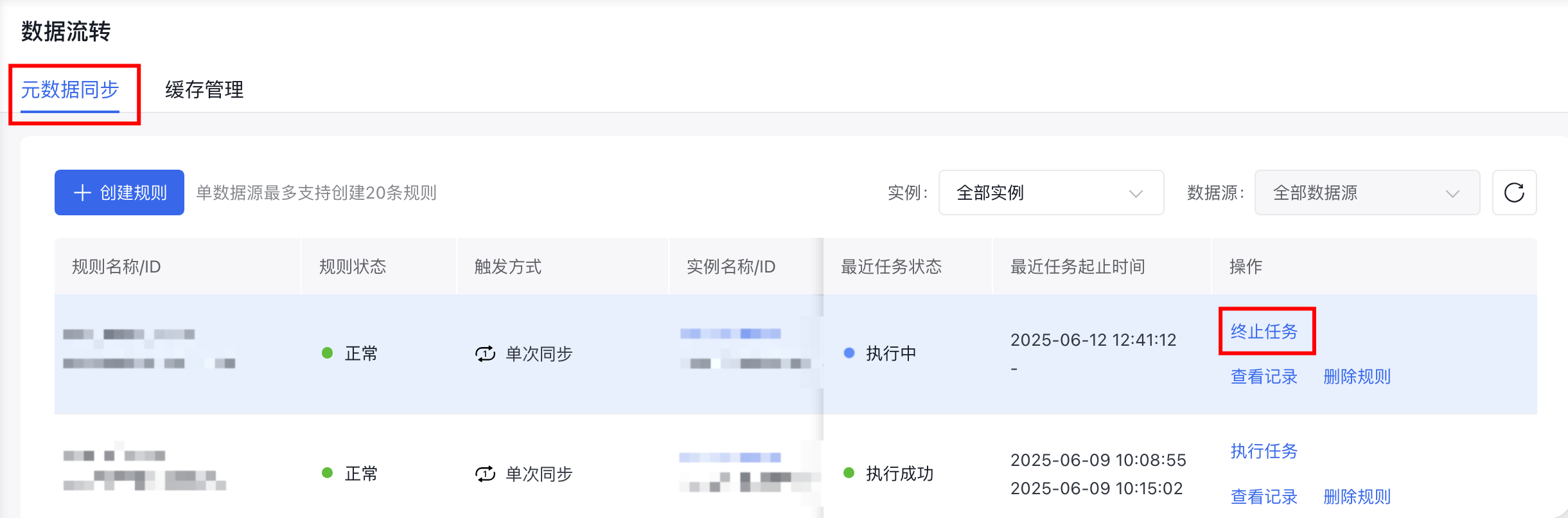
Task: Click the 单次同步 sync icon in first row
Action: [x=485, y=353]
